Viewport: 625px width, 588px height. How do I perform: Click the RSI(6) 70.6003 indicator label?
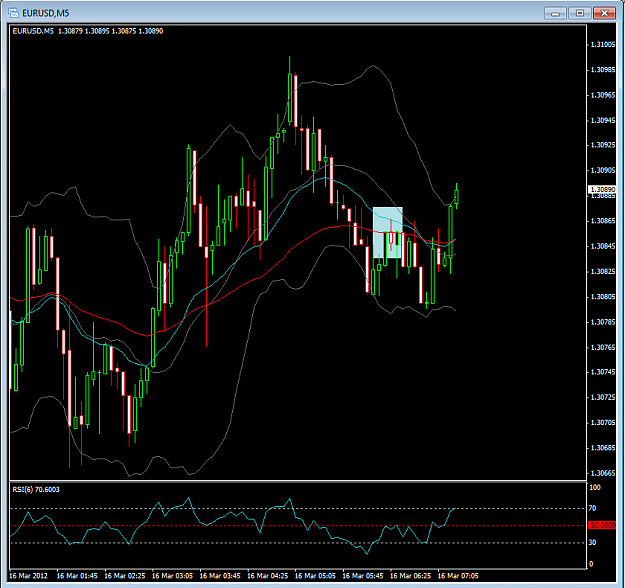(x=36, y=489)
